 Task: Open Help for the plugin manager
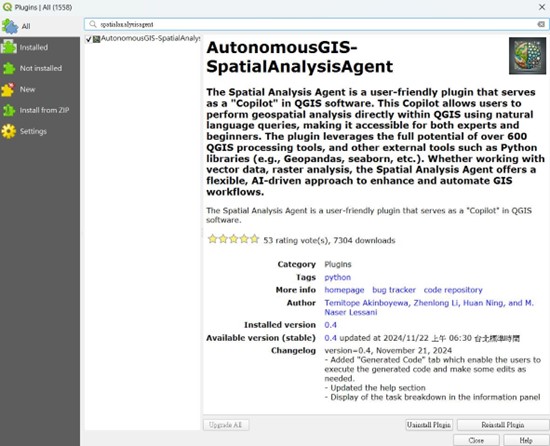526,440
